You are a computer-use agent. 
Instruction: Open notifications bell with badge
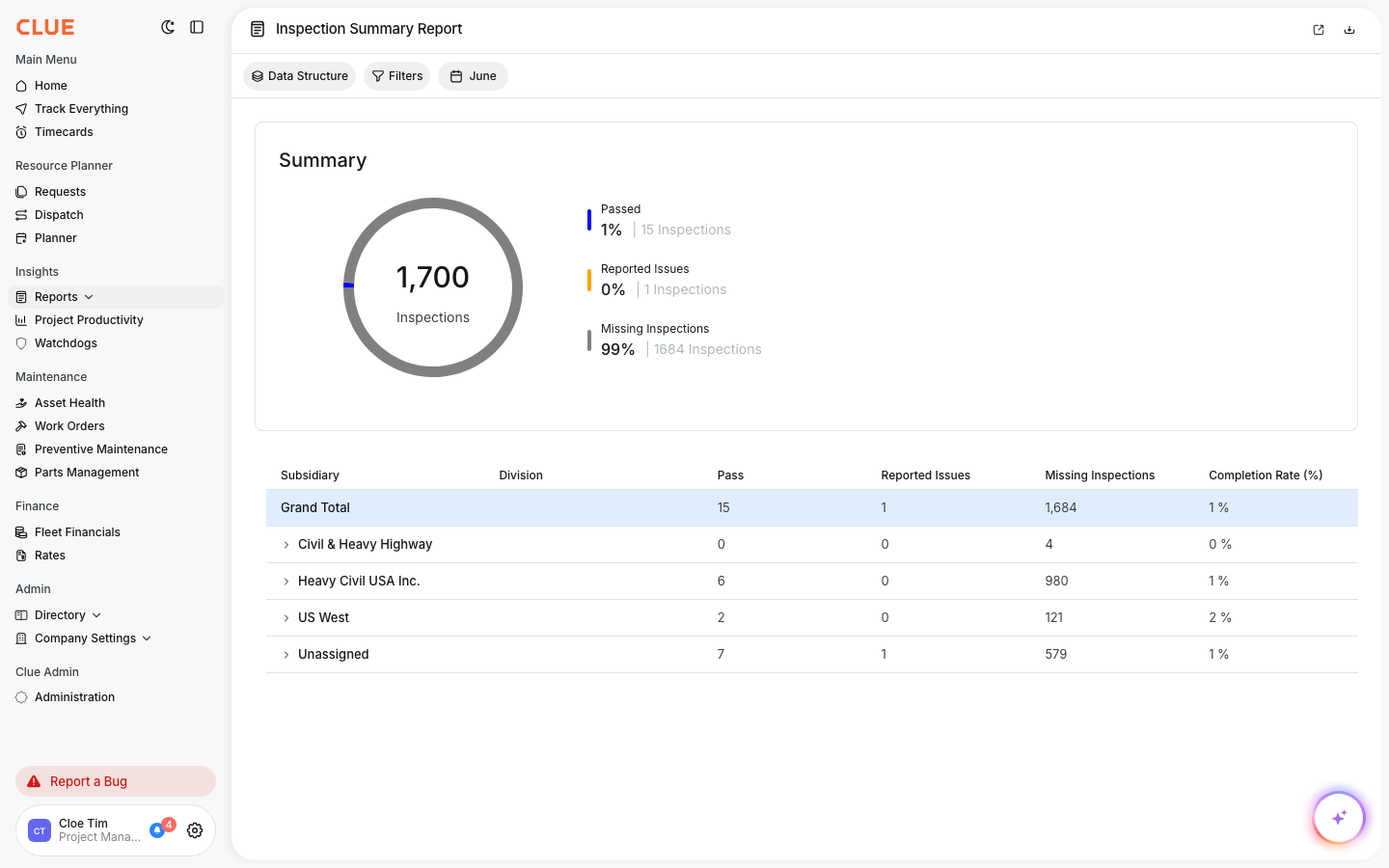tap(159, 828)
